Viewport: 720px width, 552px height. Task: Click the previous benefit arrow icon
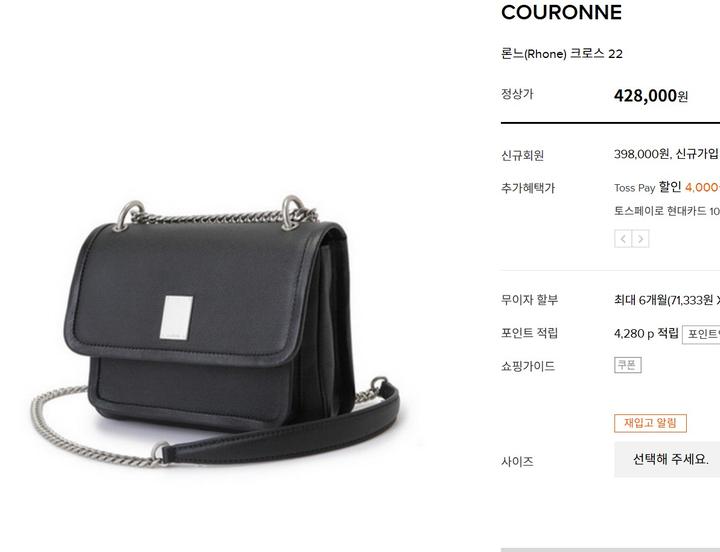[623, 239]
